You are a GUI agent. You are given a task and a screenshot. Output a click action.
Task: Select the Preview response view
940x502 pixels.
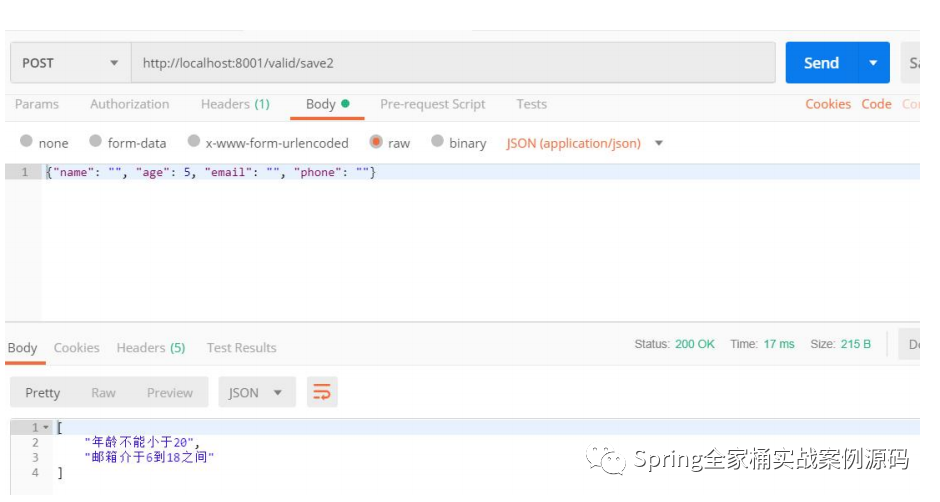pyautogui.click(x=170, y=393)
